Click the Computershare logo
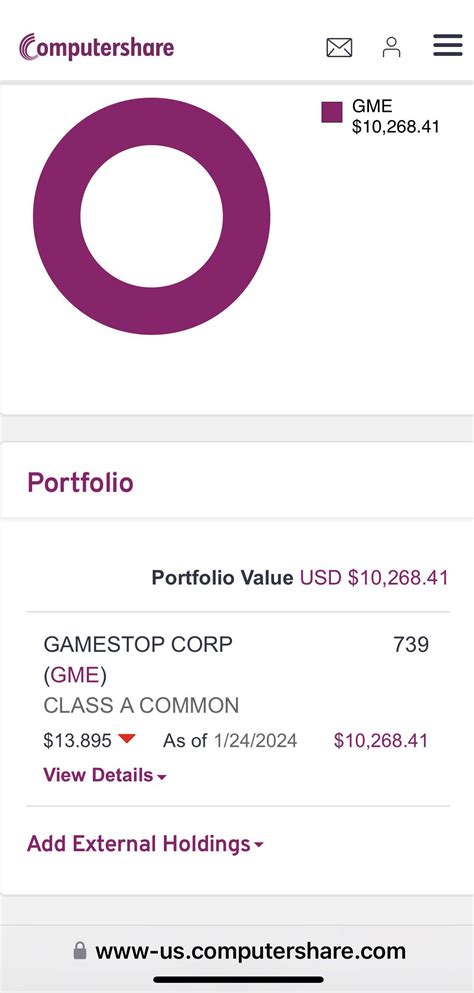 pyautogui.click(x=96, y=47)
